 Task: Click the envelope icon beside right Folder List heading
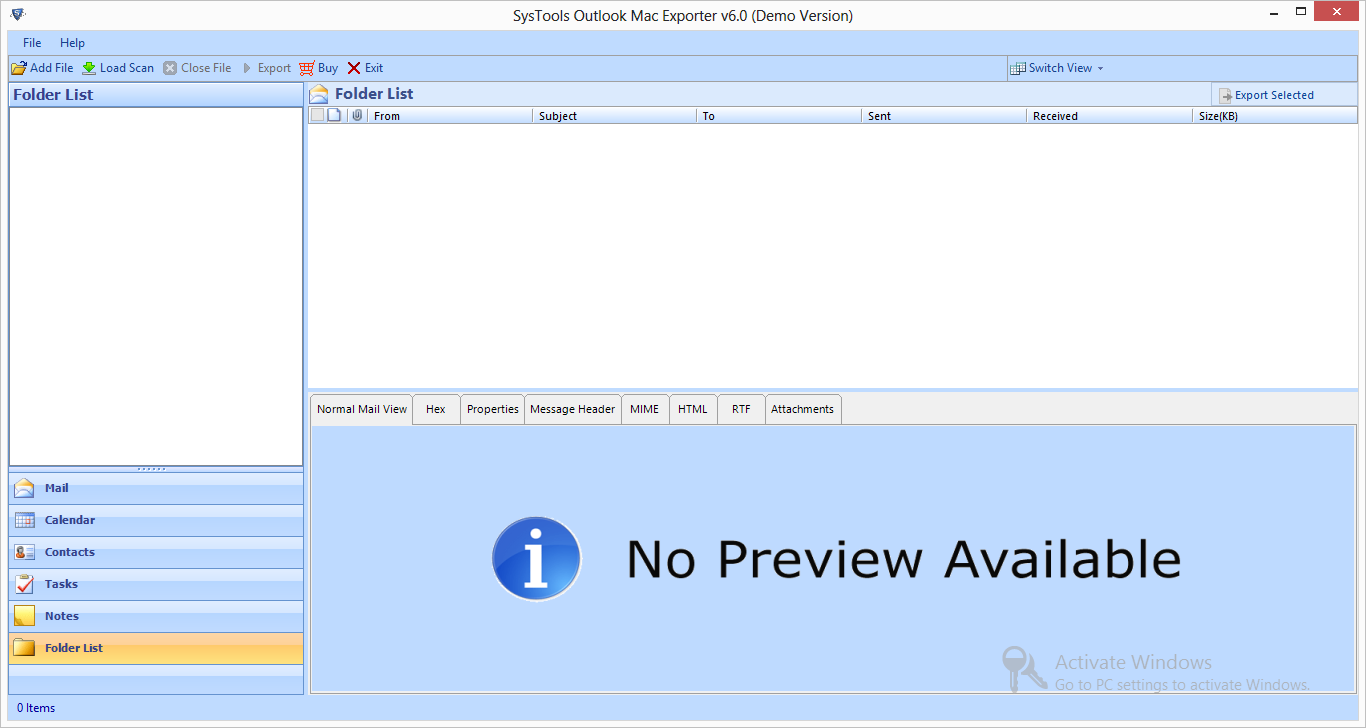point(319,94)
